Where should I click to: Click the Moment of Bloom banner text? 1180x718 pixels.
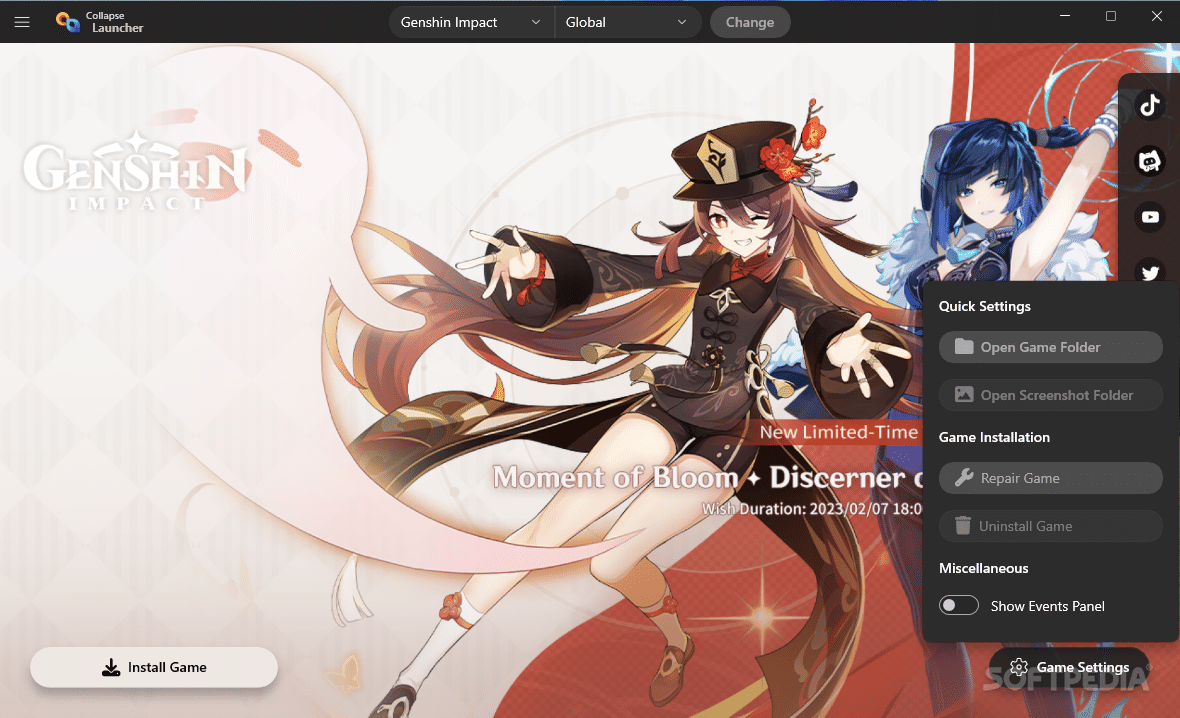707,477
